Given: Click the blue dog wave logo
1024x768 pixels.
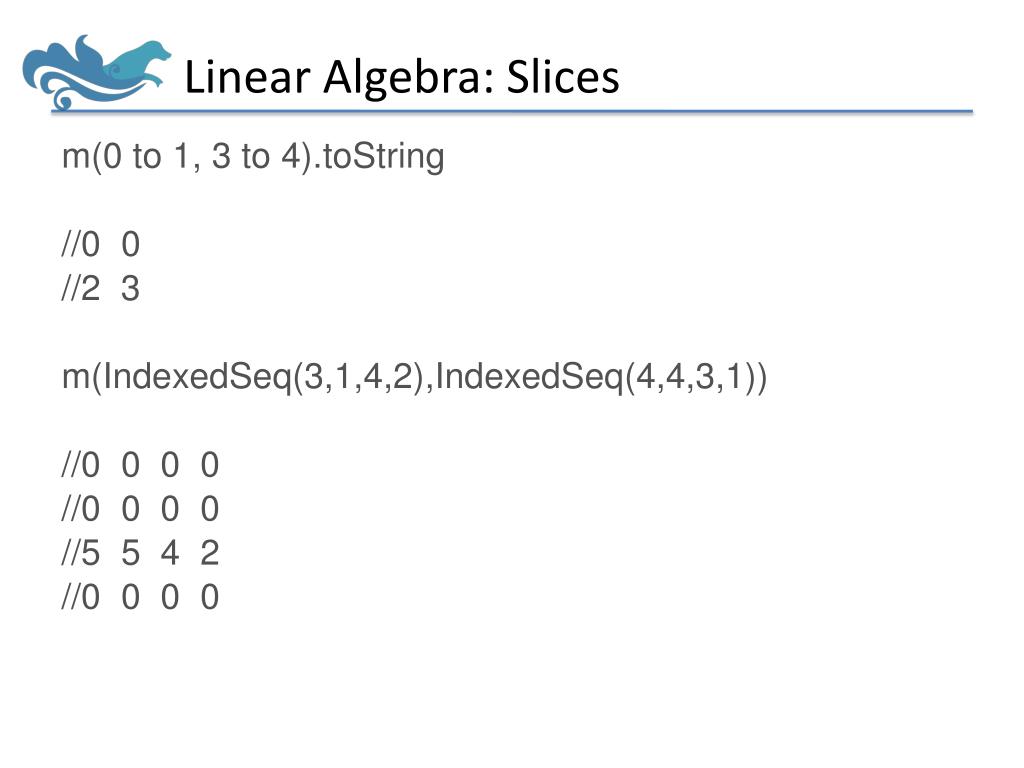Looking at the screenshot, I should 96,72.
